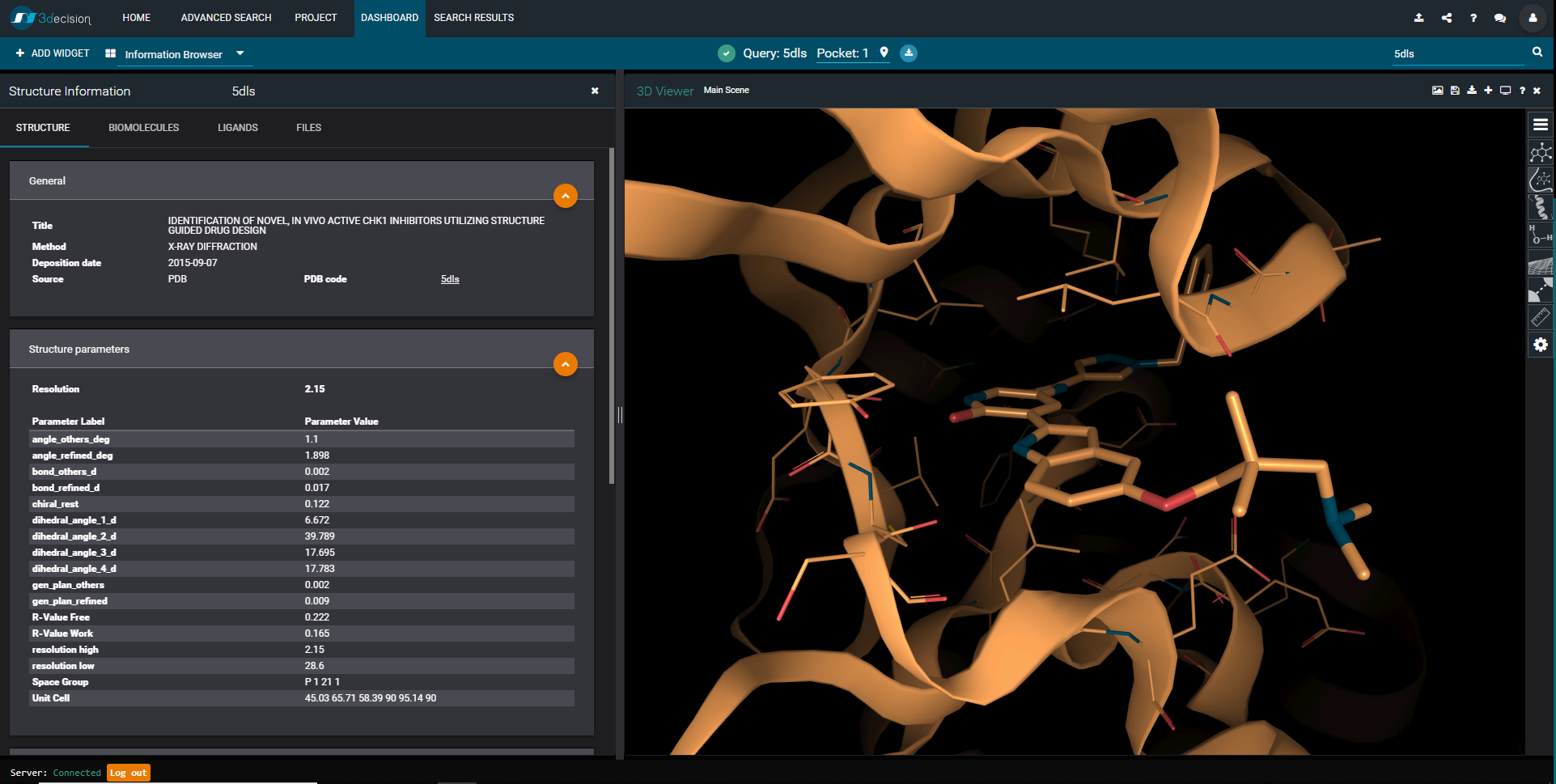Open ligand representation tool in viewer
This screenshot has width=1556, height=784.
click(x=1540, y=152)
